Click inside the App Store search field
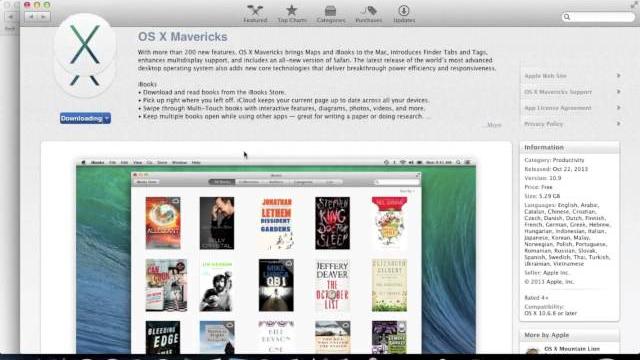Viewport: 640px width, 360px height. click(x=598, y=17)
